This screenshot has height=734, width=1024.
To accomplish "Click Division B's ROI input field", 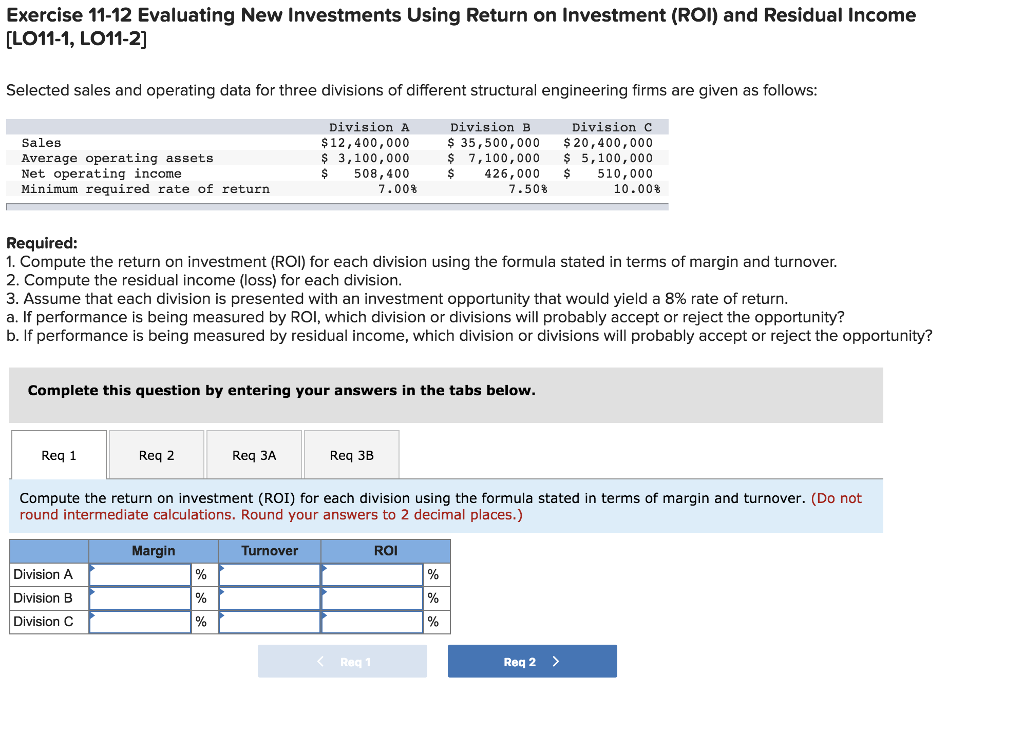I will coord(371,598).
